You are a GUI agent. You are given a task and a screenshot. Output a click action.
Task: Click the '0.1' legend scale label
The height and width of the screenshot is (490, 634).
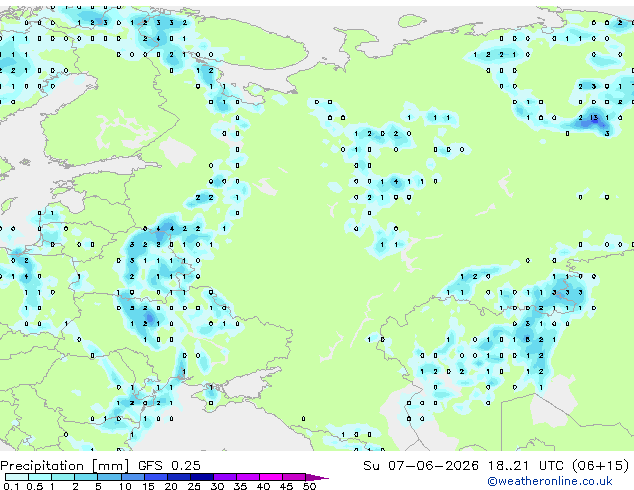[x=10, y=486]
